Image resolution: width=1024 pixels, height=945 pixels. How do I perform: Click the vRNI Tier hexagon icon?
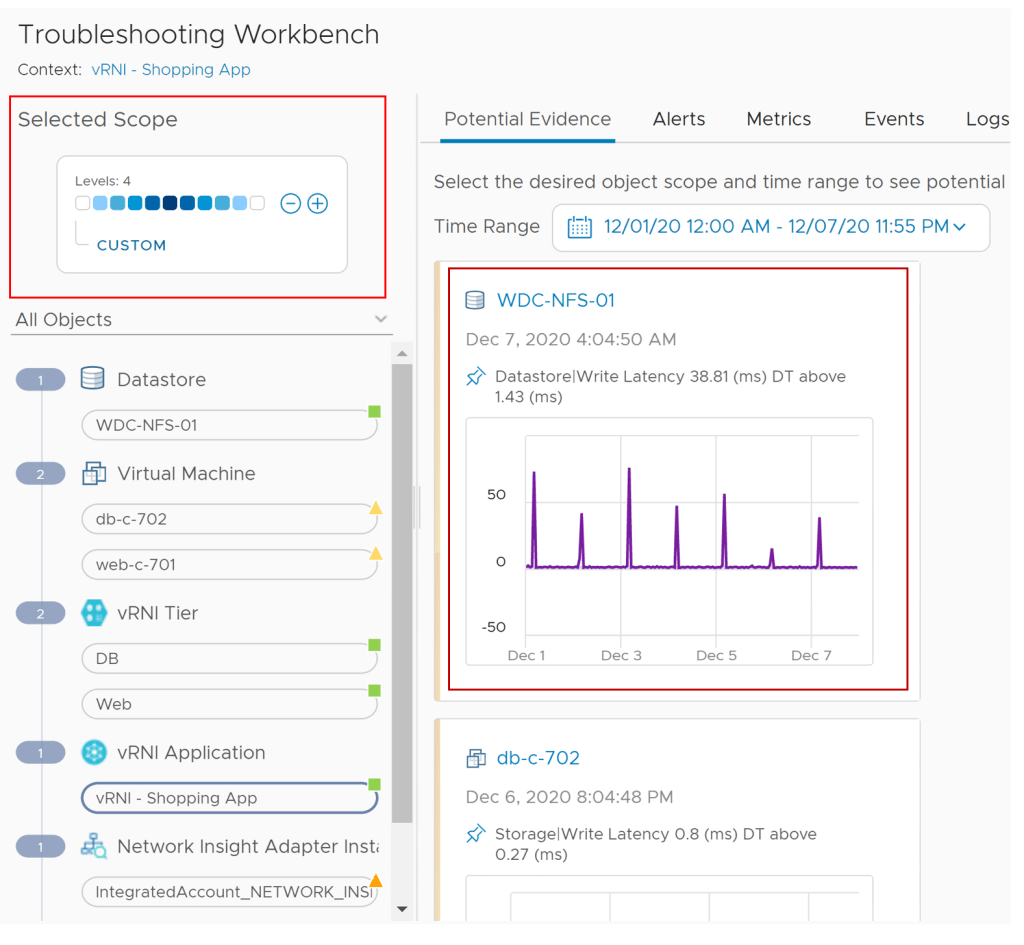[93, 613]
